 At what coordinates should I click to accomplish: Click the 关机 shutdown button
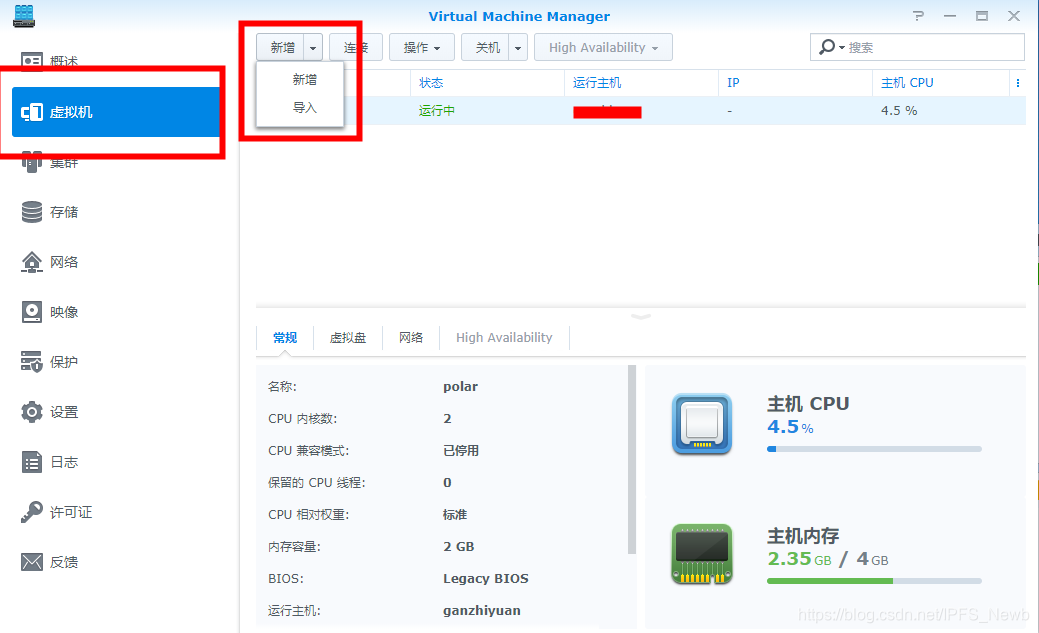pyautogui.click(x=487, y=48)
